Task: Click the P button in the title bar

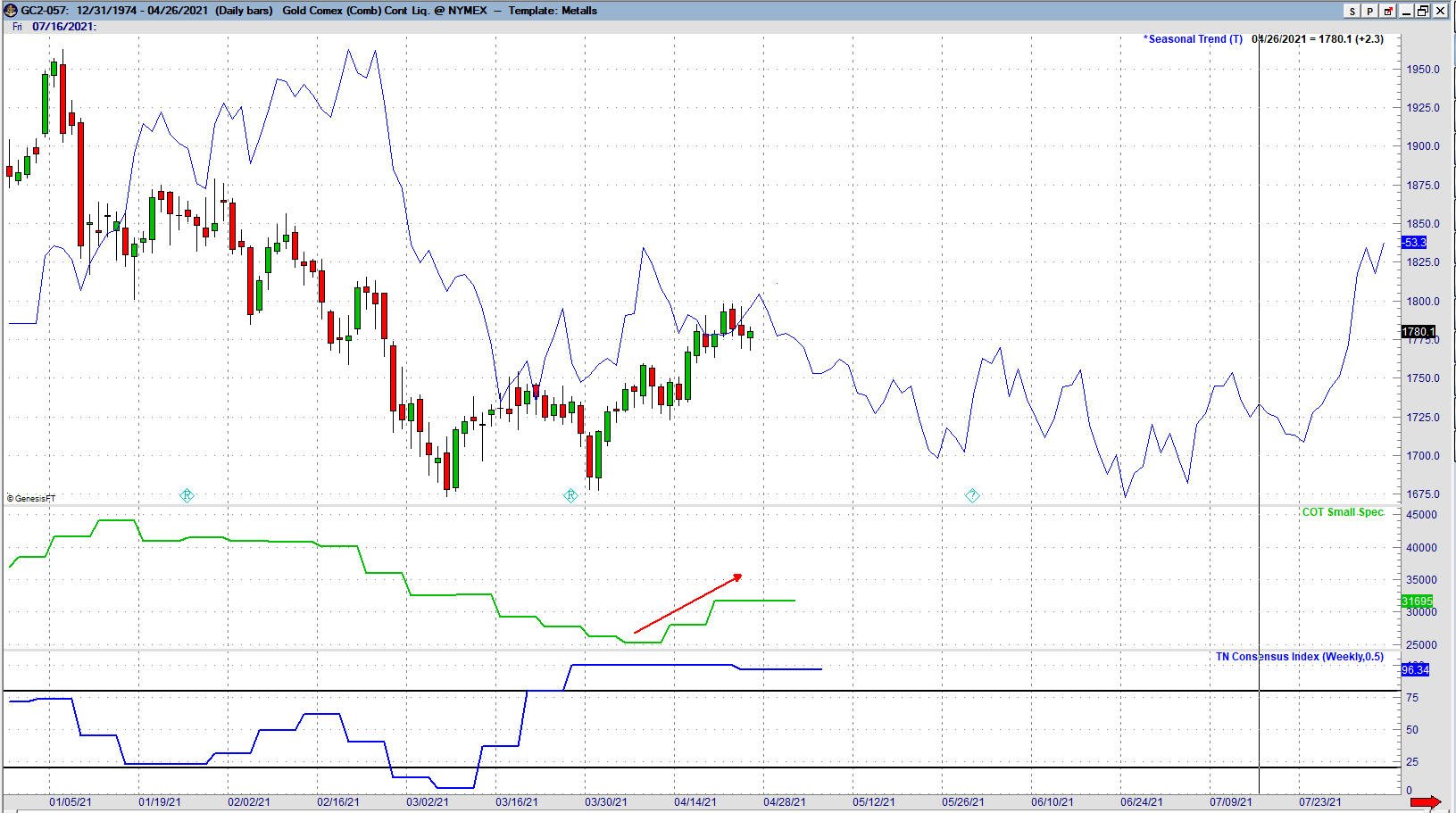Action: coord(1370,11)
